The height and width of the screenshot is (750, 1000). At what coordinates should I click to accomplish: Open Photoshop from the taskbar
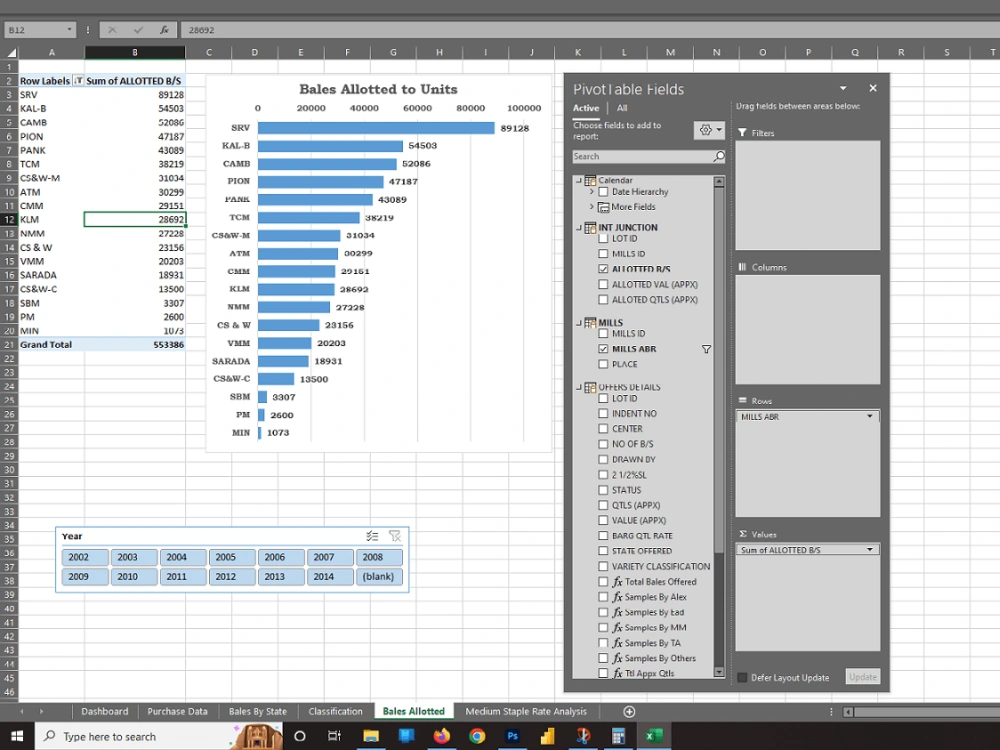tap(512, 736)
